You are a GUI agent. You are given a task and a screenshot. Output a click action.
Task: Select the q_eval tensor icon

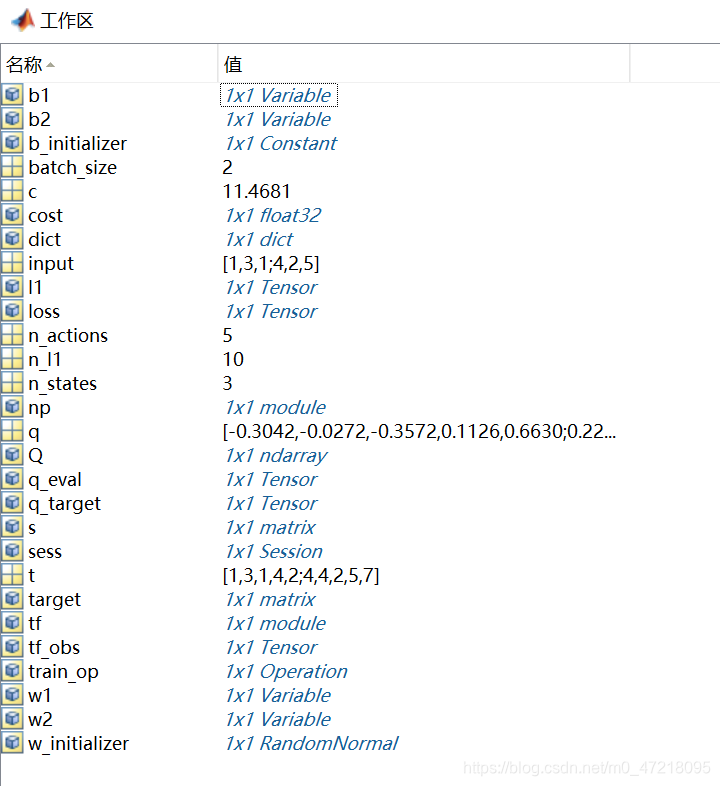click(x=12, y=479)
